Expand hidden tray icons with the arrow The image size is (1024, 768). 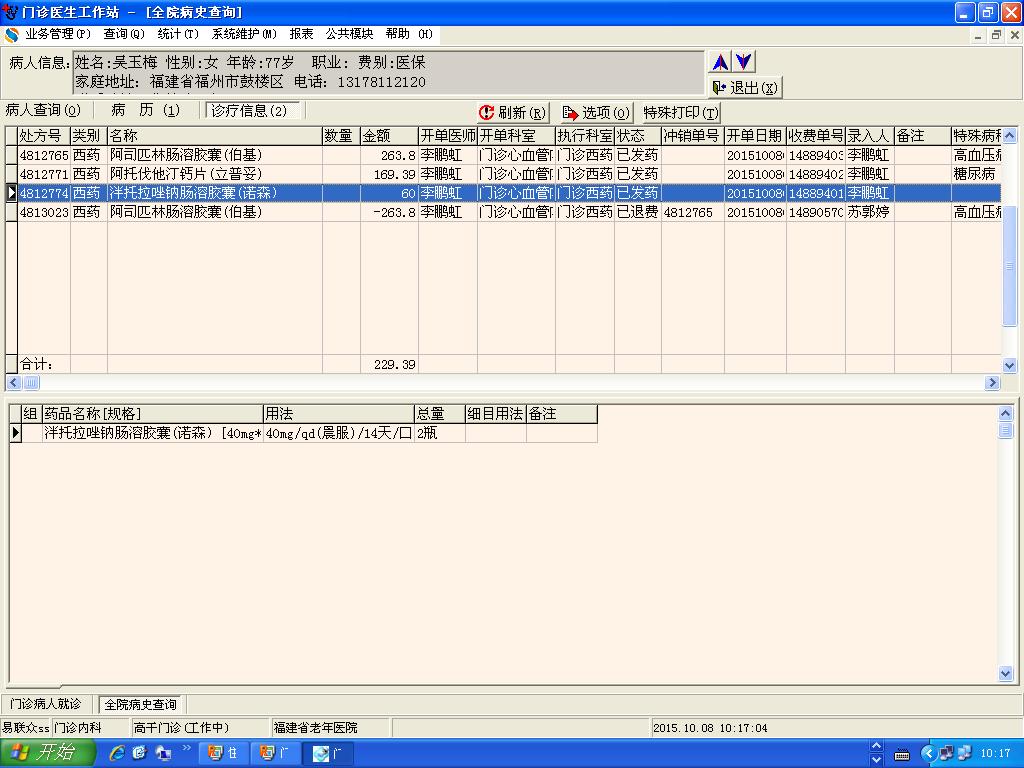[x=928, y=754]
